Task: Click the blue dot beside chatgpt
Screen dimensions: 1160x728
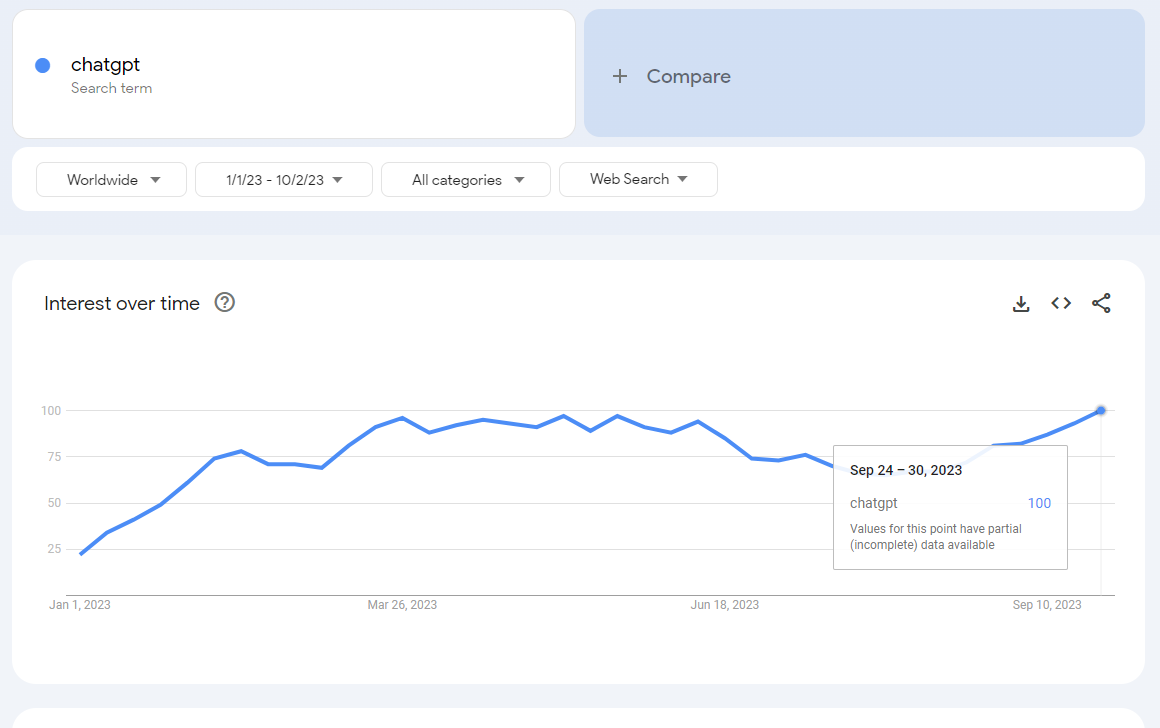Action: point(43,66)
